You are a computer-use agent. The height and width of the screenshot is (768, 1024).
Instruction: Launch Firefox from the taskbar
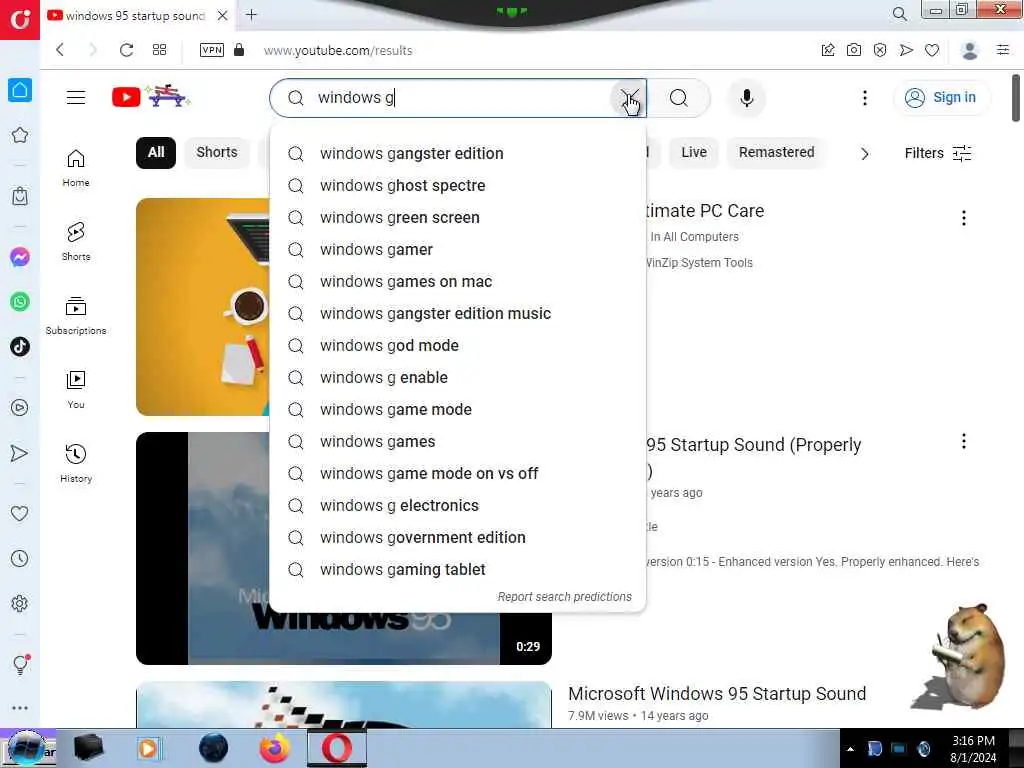(x=275, y=748)
